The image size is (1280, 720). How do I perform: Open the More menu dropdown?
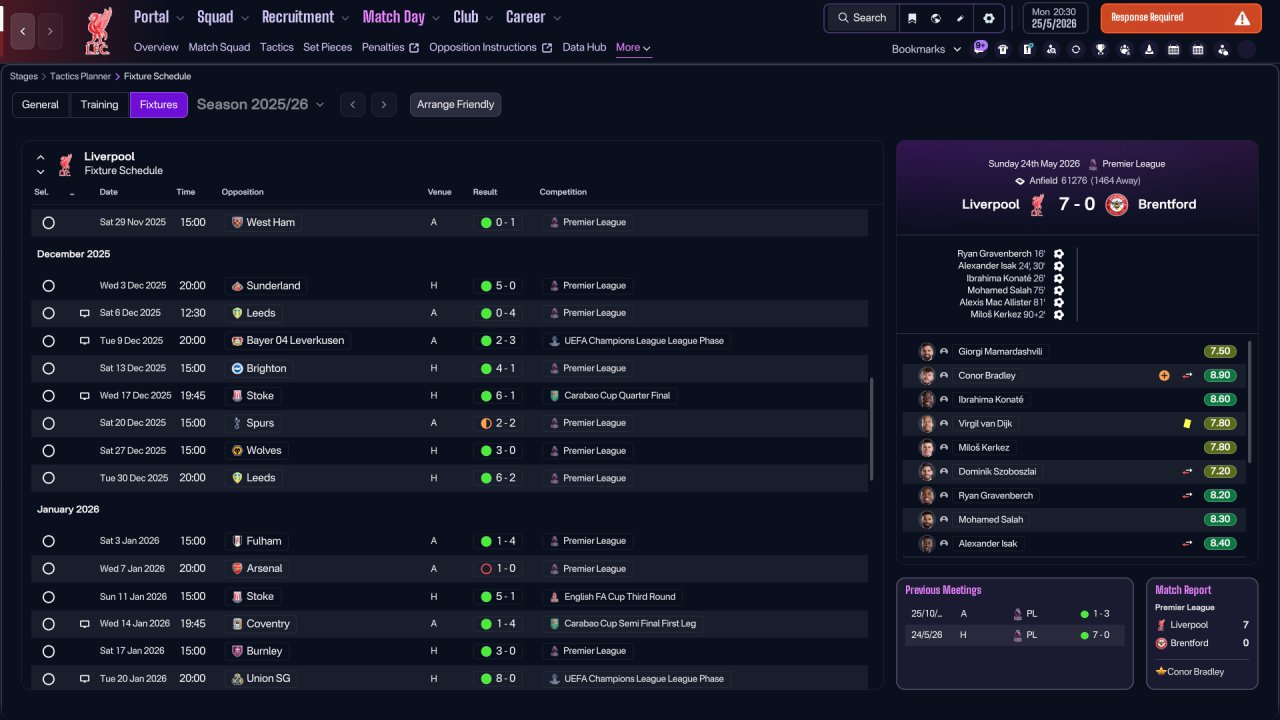(633, 47)
